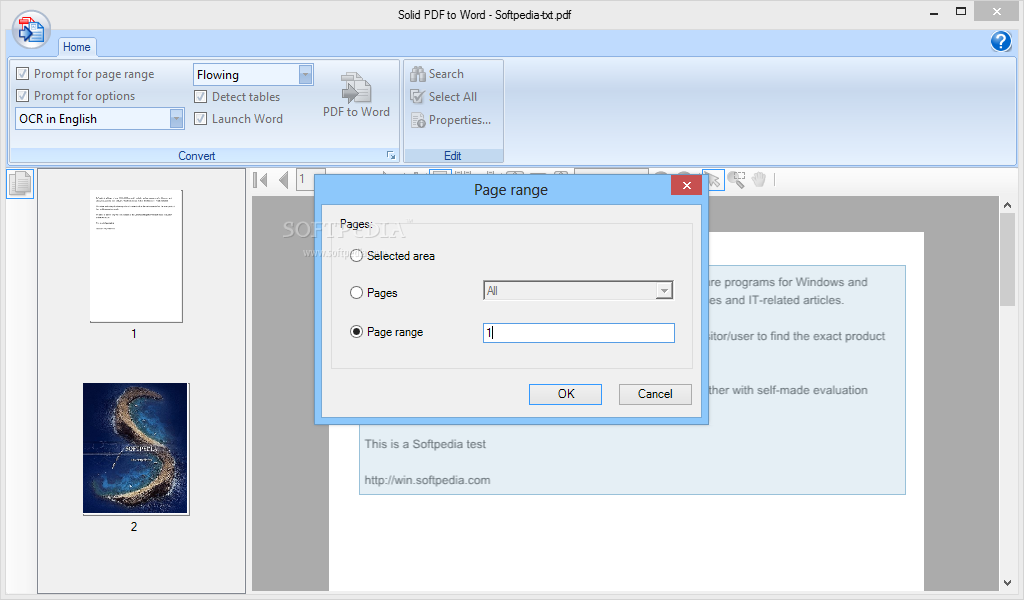Select page 1 thumbnail
Image resolution: width=1024 pixels, height=600 pixels.
point(136,256)
